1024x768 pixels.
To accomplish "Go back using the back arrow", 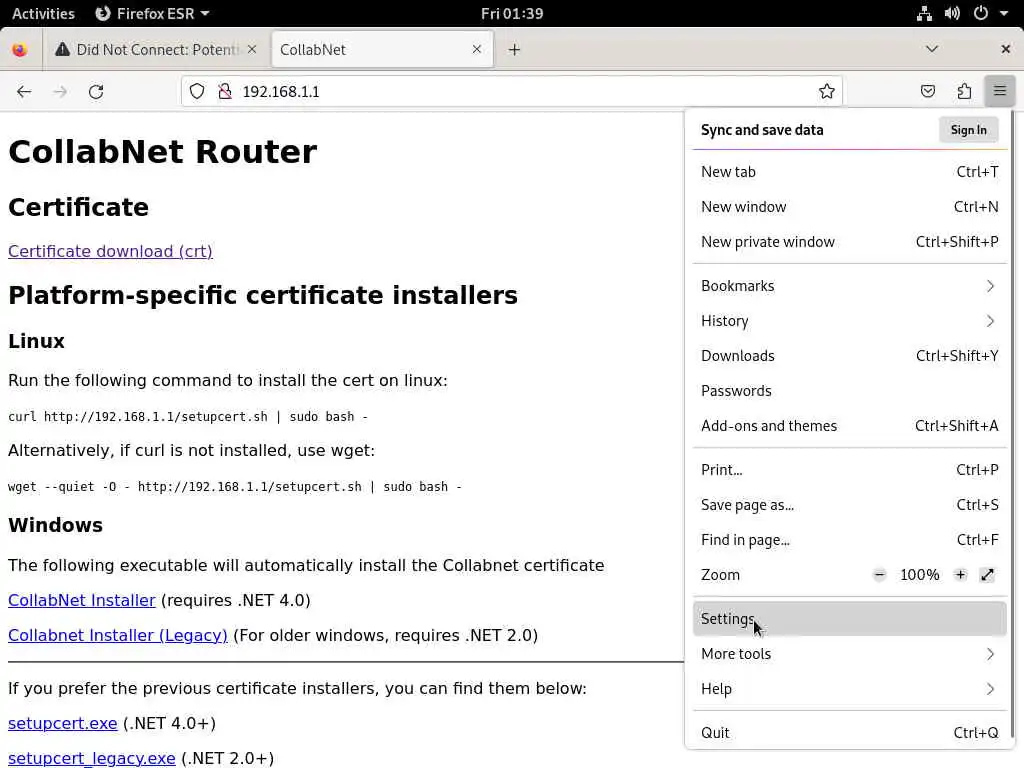I will [24, 91].
